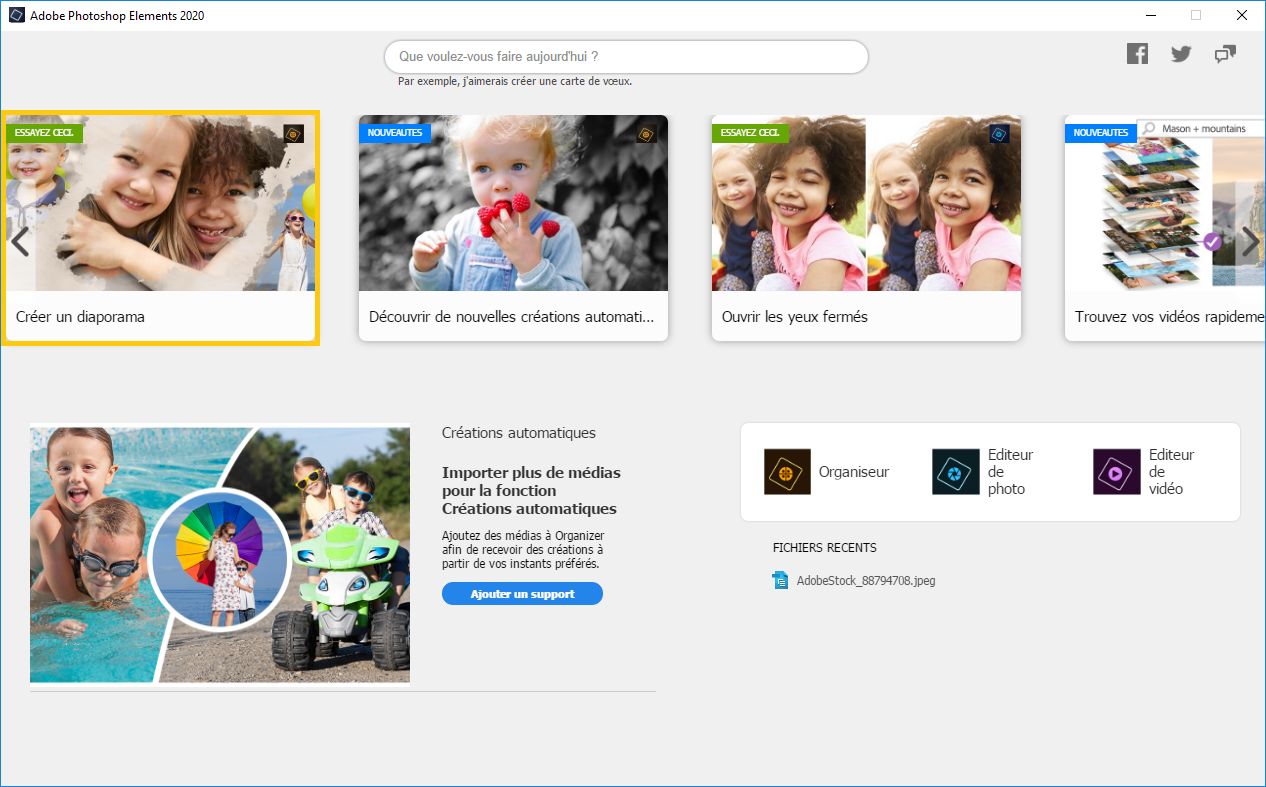
Task: Click the 'Mason + mountains' search box in card
Action: coord(1202,129)
